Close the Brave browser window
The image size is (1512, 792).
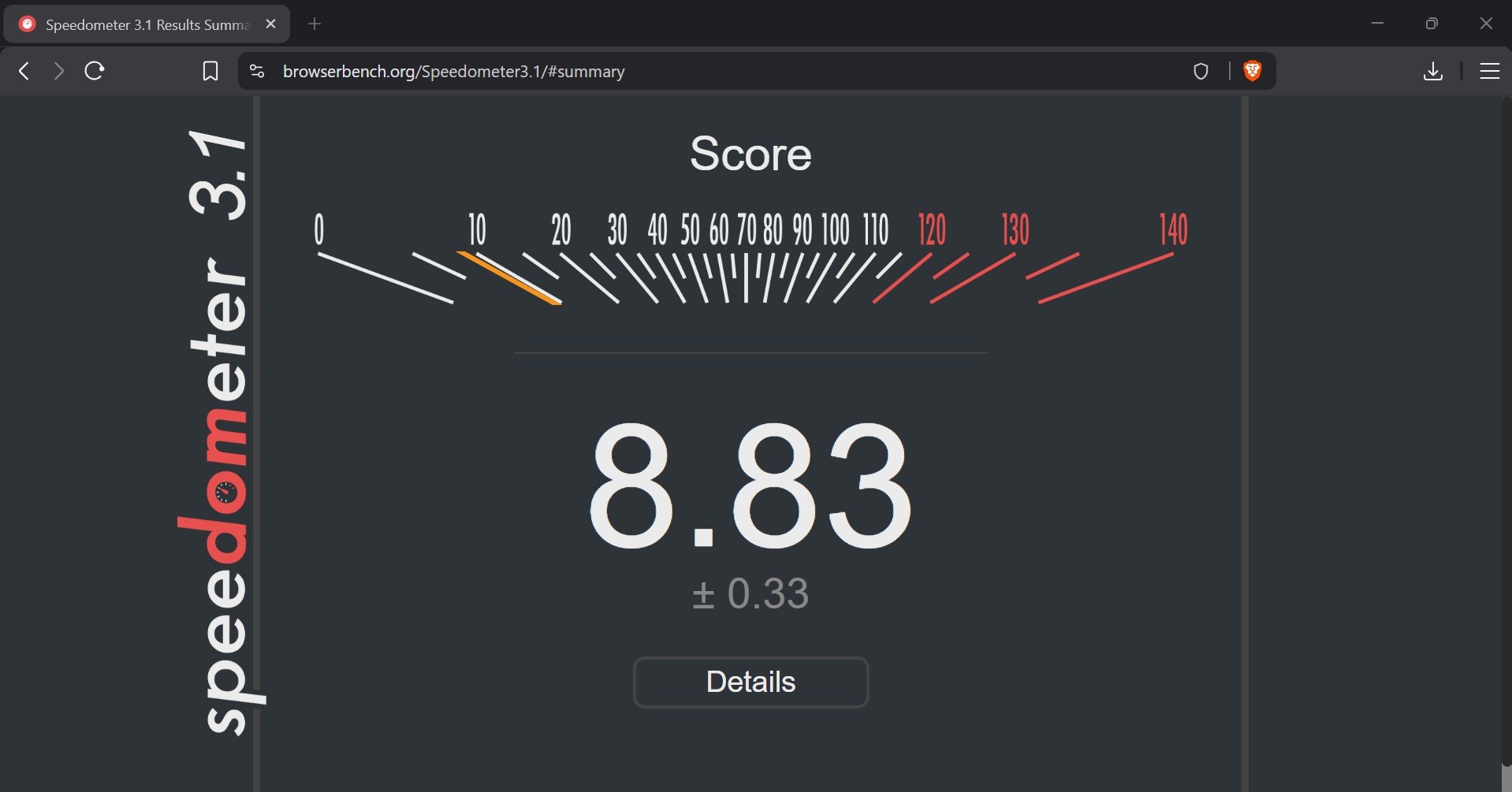[x=1486, y=24]
